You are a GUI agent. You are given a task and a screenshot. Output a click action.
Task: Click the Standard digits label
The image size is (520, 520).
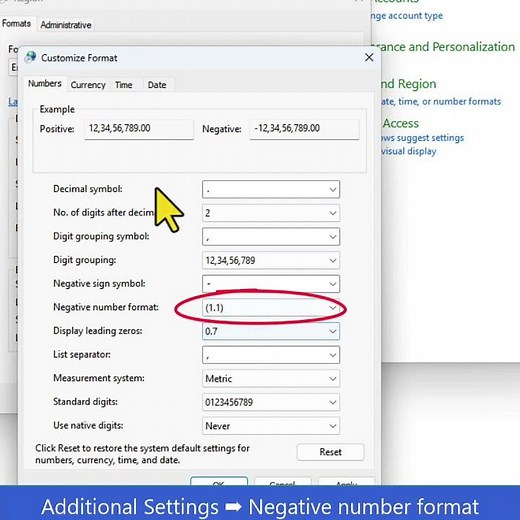click(x=85, y=402)
